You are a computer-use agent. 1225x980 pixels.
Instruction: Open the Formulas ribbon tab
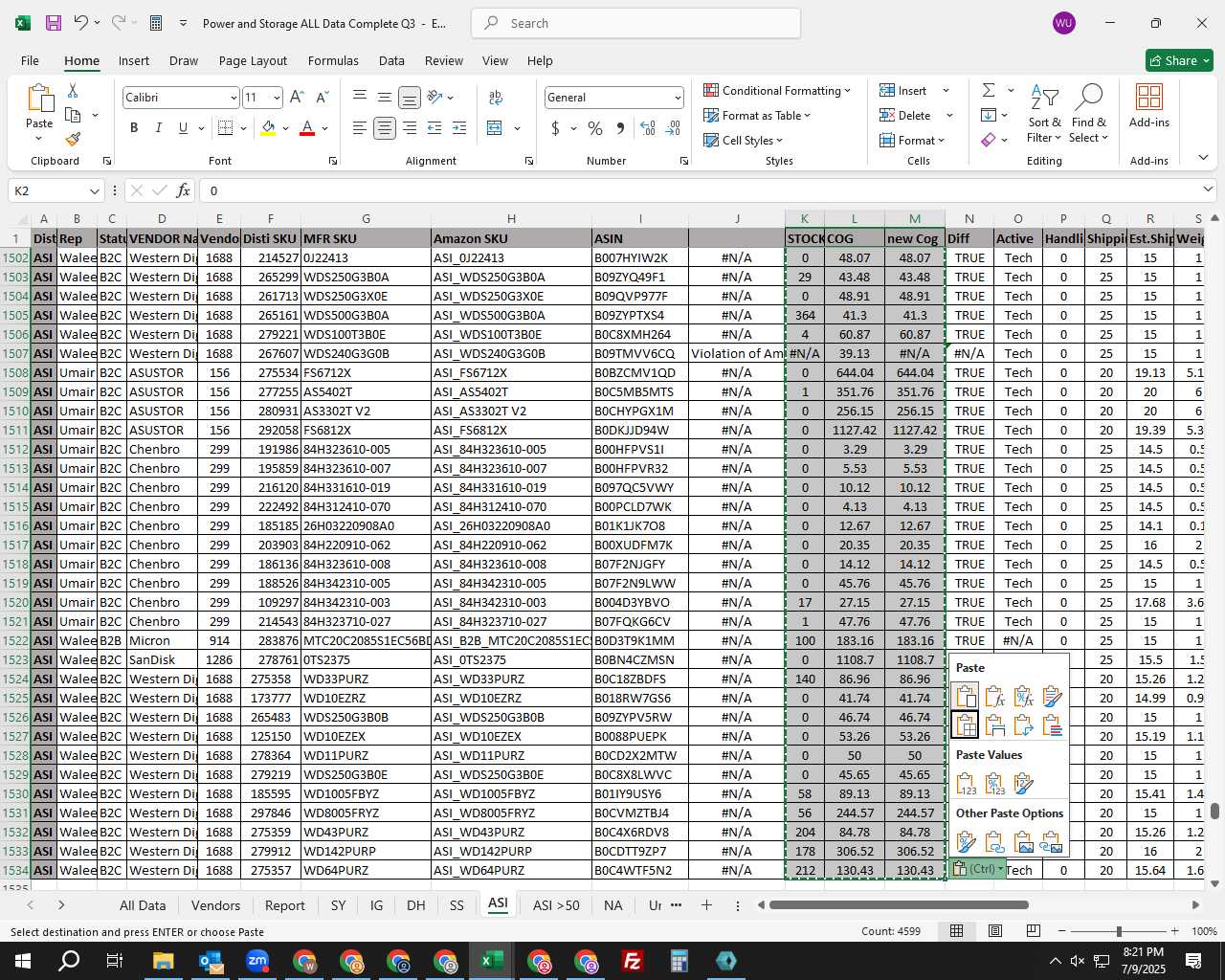click(333, 60)
